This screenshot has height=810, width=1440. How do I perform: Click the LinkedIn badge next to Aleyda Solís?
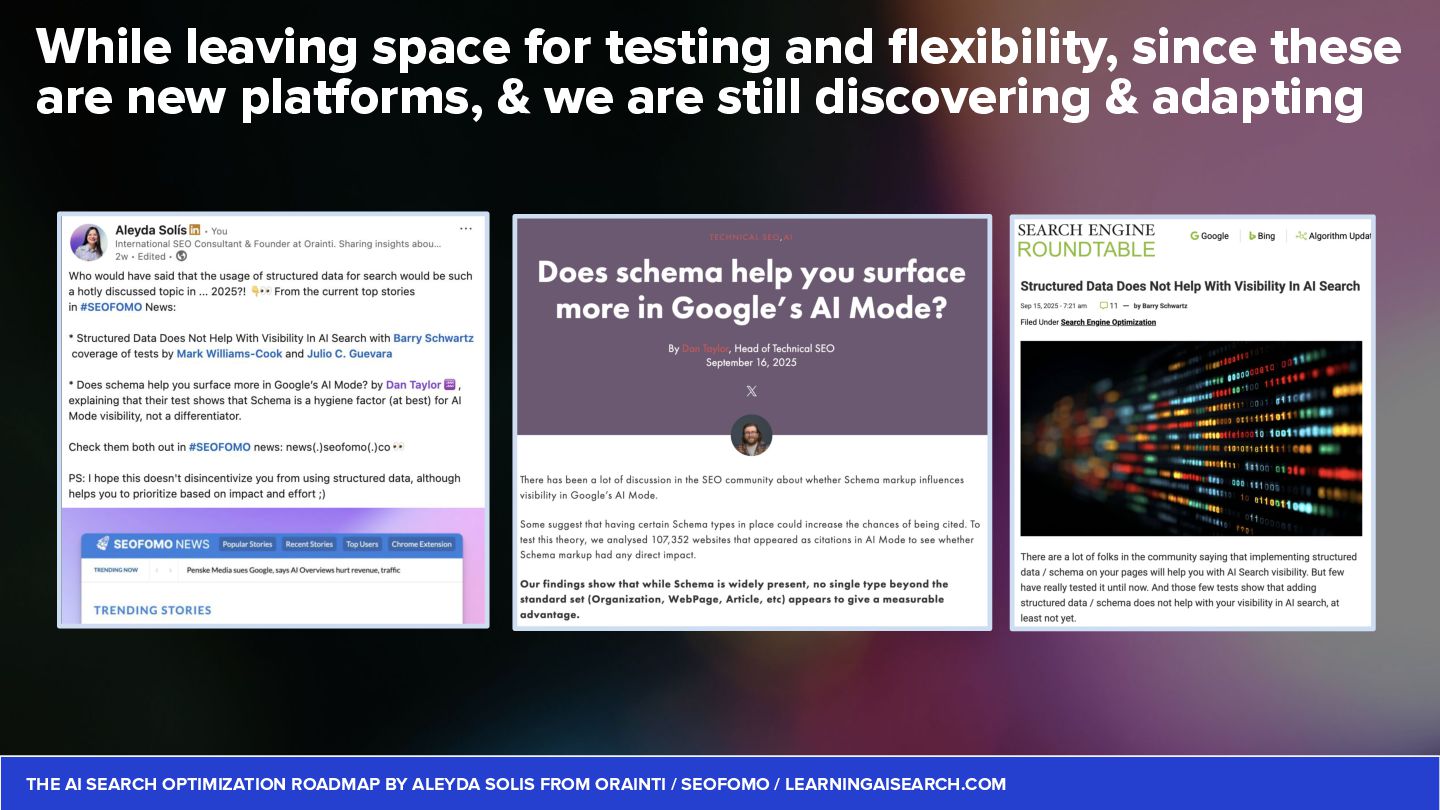(195, 230)
